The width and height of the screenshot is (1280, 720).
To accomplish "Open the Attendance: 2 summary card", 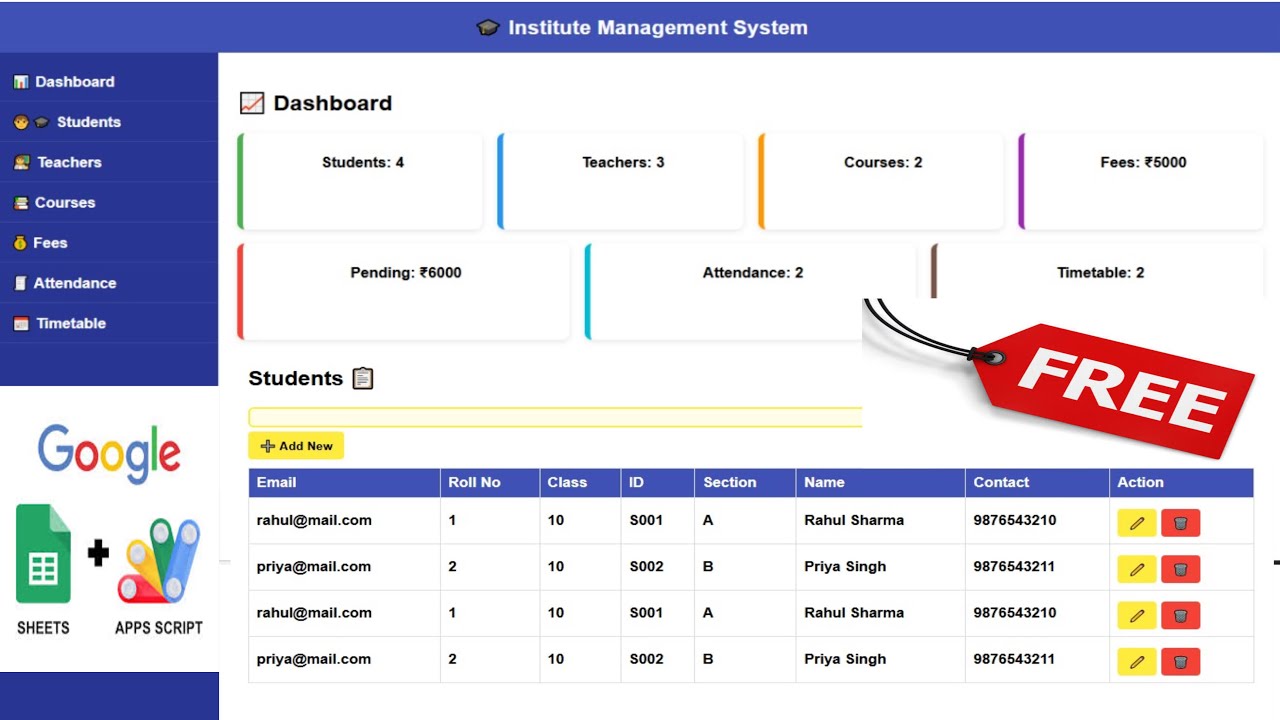I will tap(750, 291).
